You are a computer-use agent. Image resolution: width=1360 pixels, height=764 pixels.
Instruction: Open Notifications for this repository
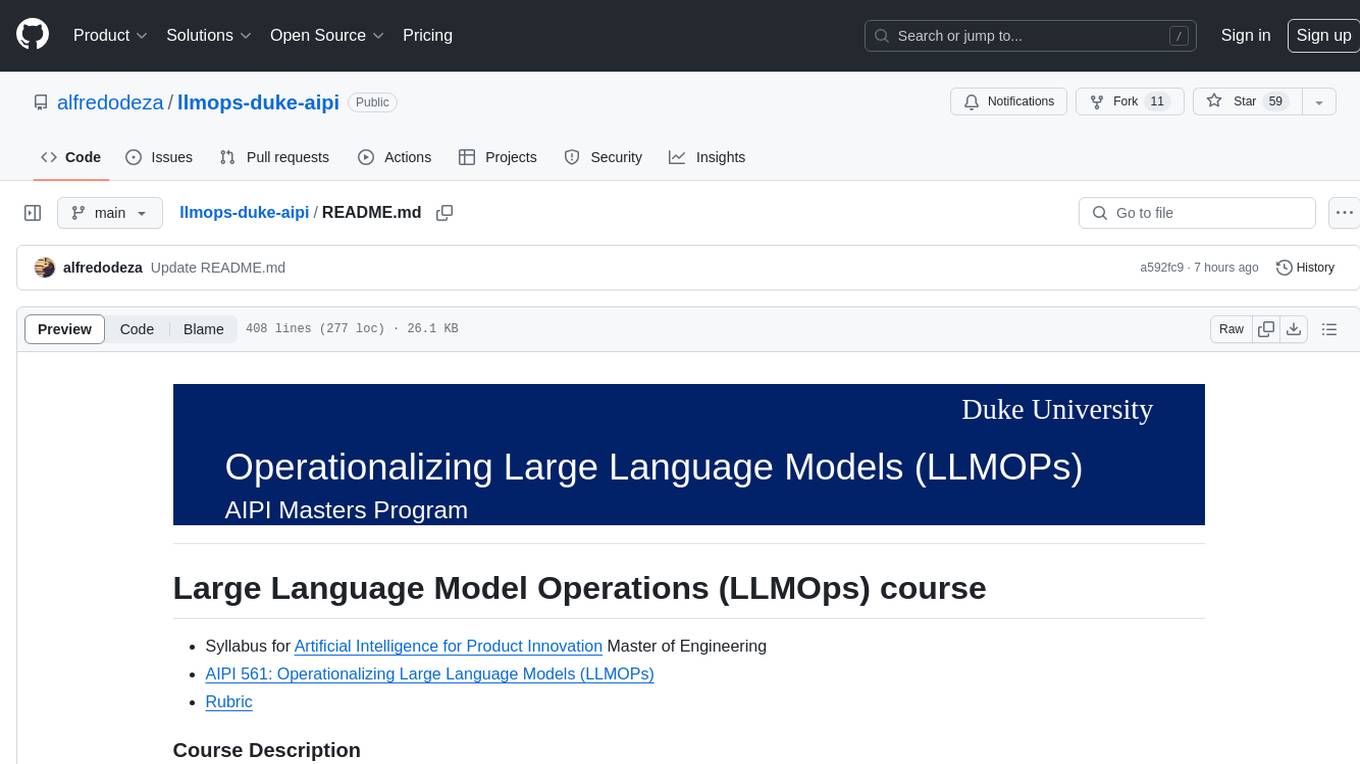1009,102
